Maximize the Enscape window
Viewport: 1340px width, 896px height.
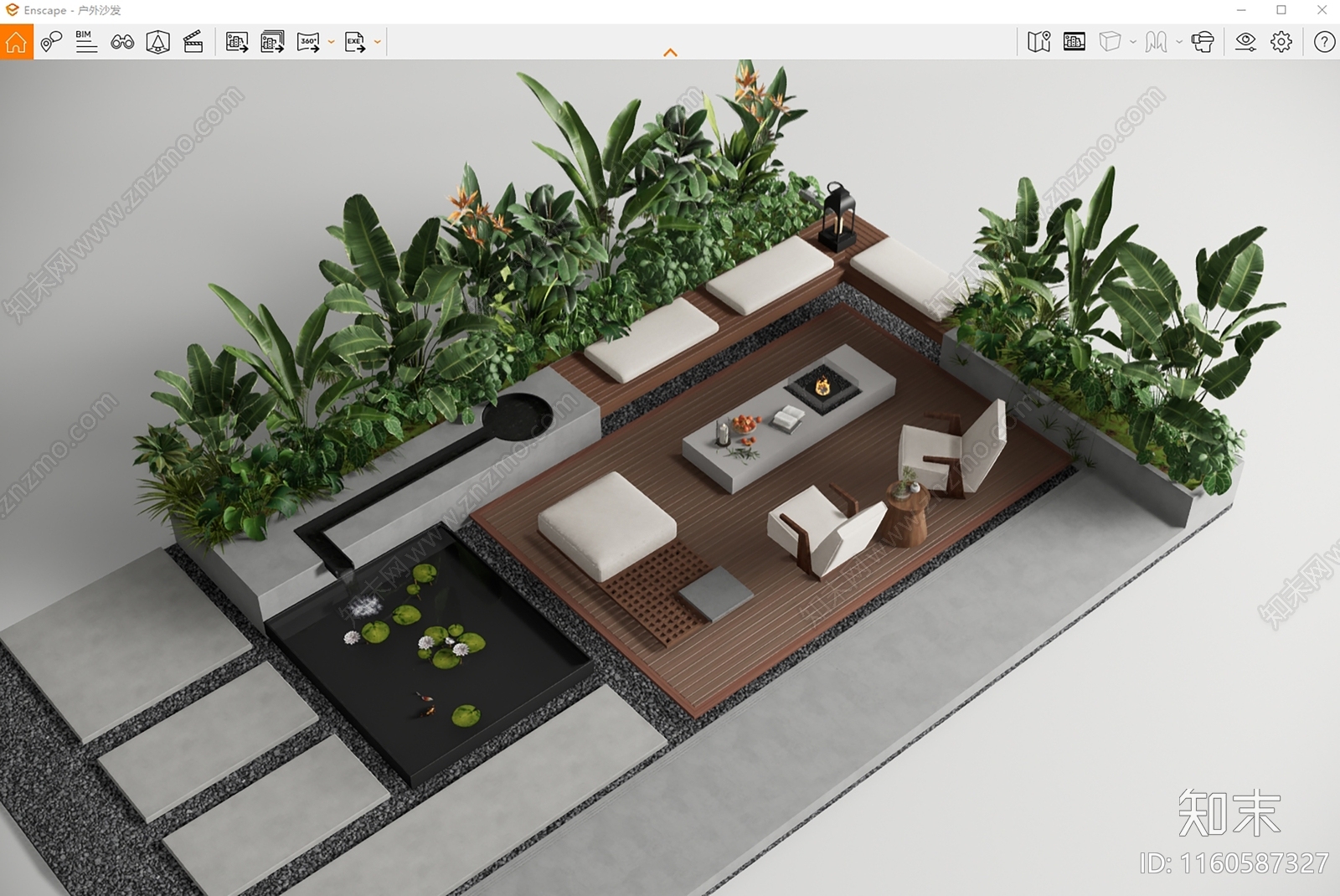pos(1281,10)
